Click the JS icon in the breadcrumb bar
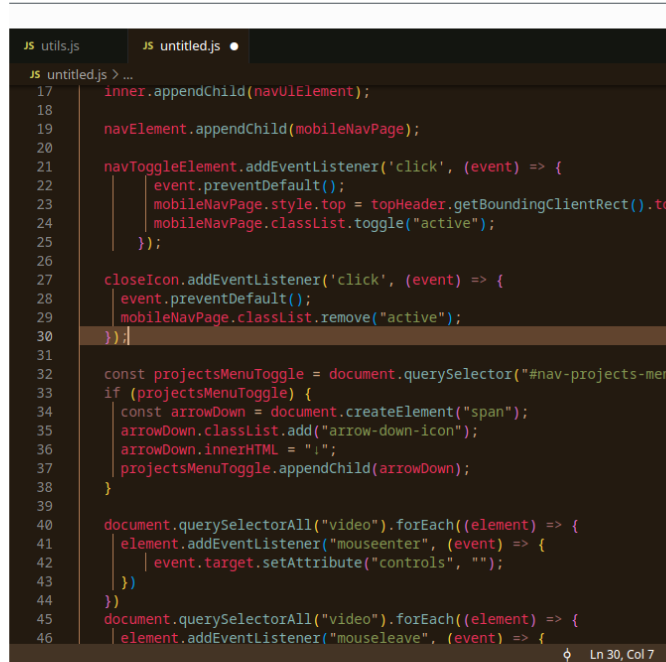Image resolution: width=666 pixels, height=662 pixels. coord(35,75)
